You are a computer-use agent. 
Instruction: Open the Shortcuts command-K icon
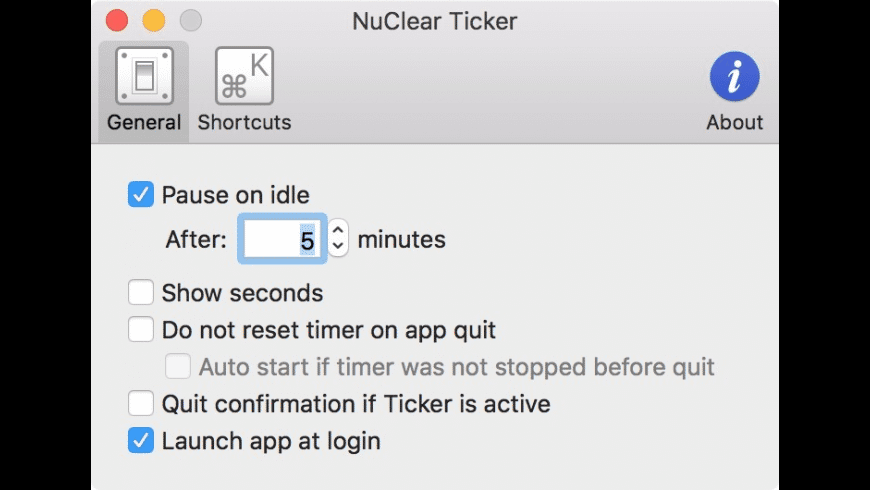coord(244,76)
